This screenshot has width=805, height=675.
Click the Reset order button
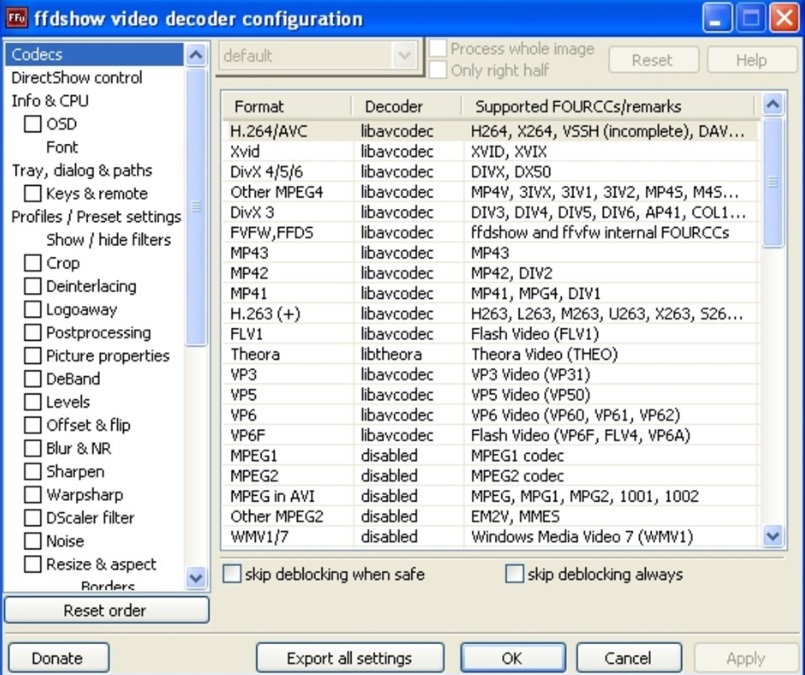pos(105,610)
